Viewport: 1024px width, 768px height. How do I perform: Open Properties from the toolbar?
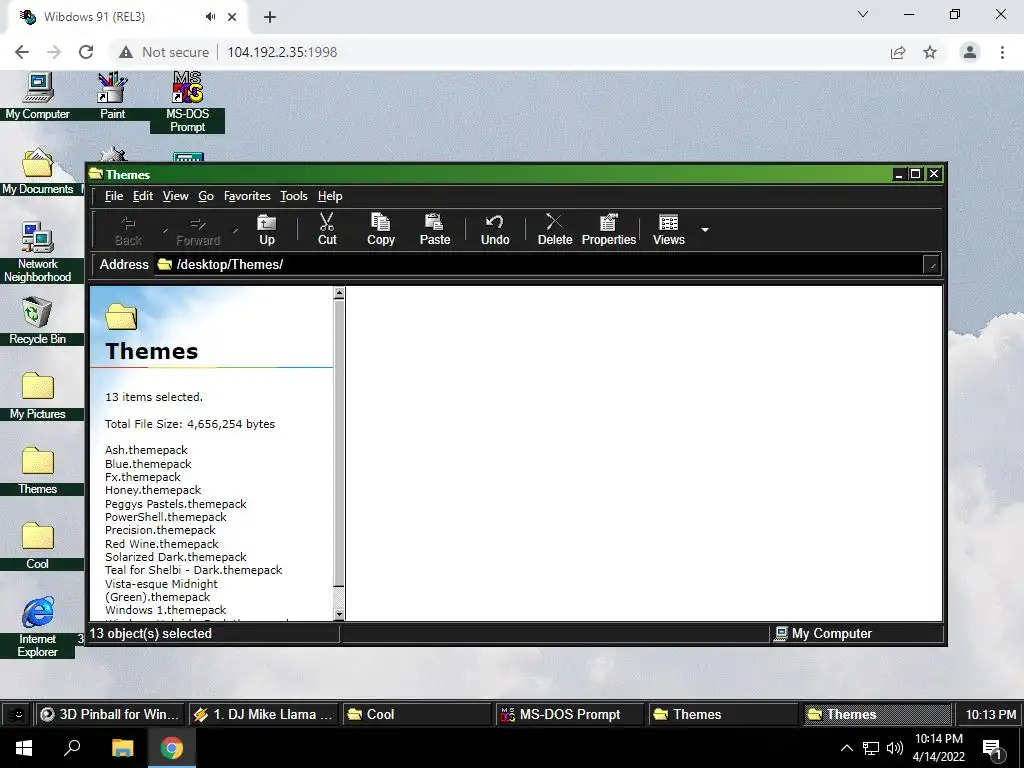[x=609, y=229]
